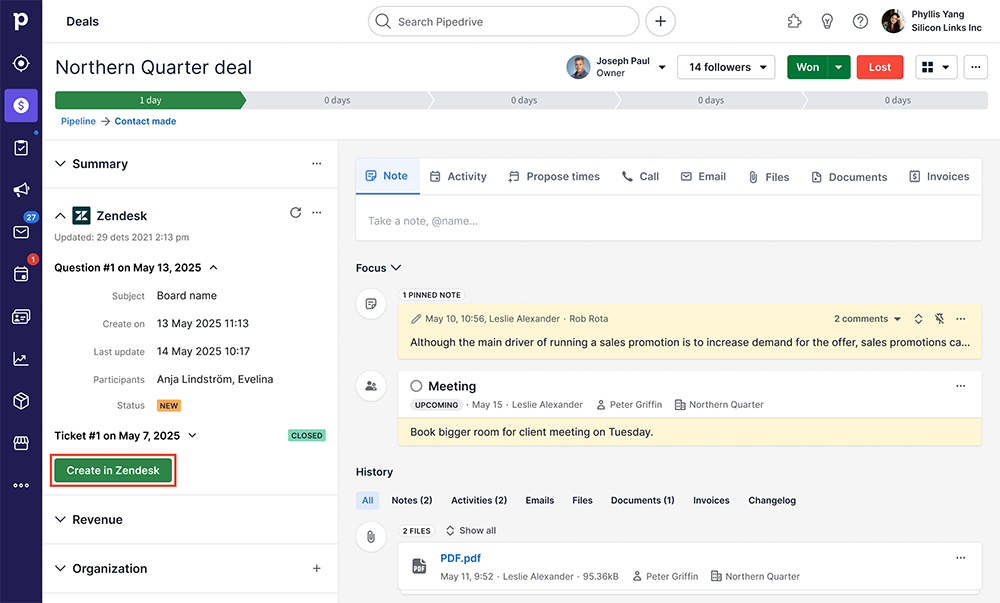The width and height of the screenshot is (1000, 603).
Task: Open Products box icon in sidebar
Action: click(x=21, y=401)
